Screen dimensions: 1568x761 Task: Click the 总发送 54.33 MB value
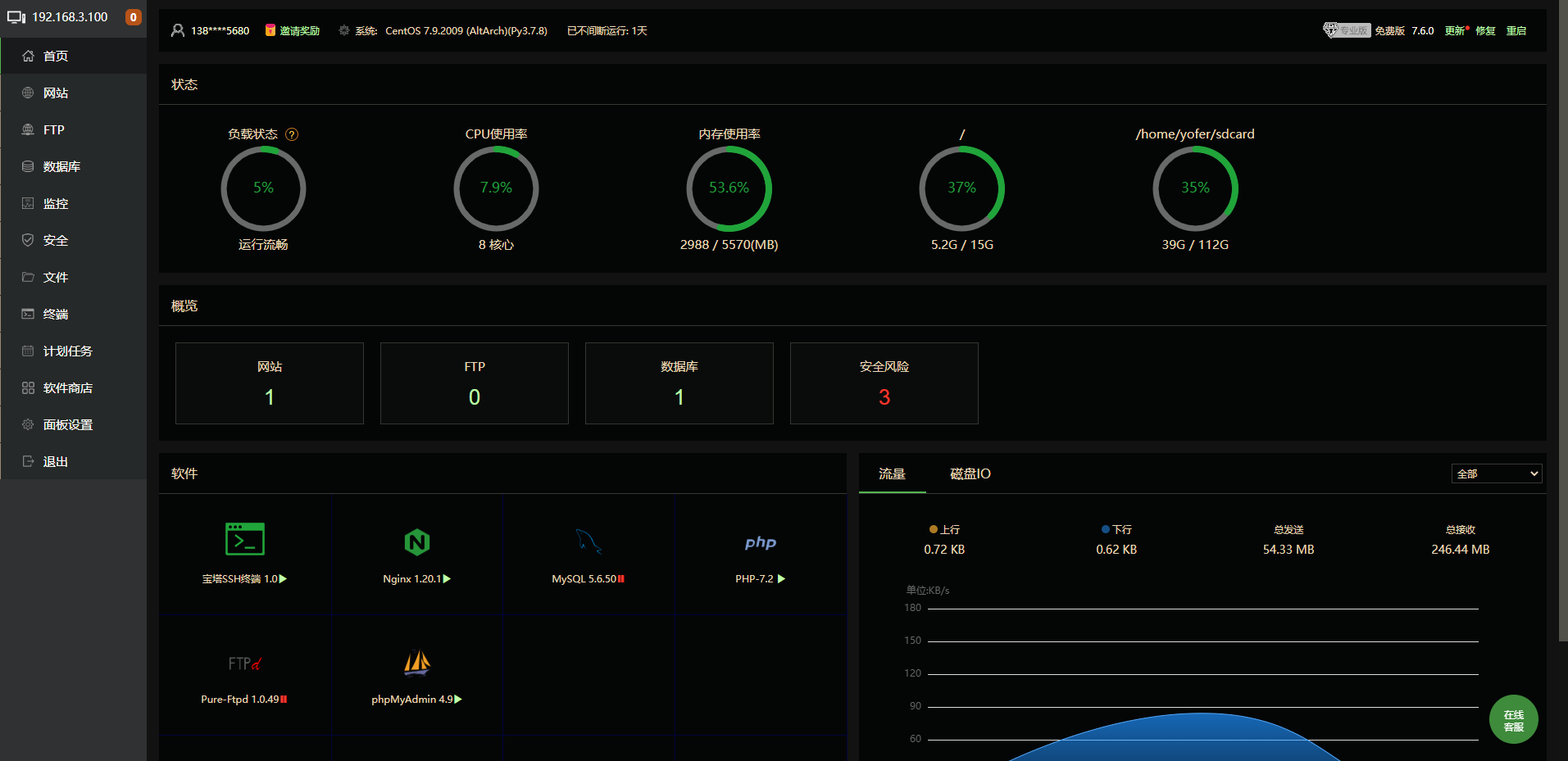click(1288, 549)
